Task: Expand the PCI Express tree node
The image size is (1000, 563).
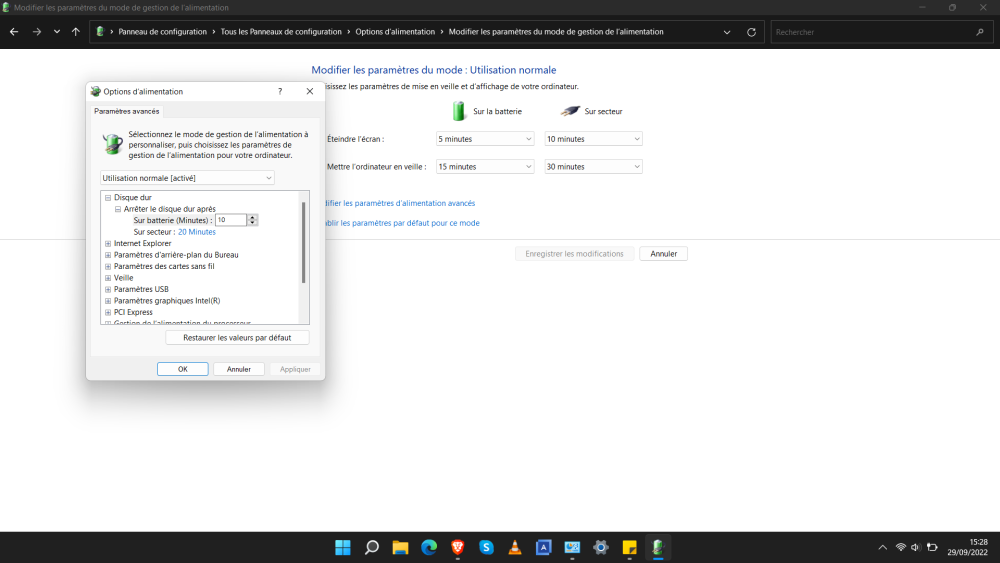Action: [107, 312]
